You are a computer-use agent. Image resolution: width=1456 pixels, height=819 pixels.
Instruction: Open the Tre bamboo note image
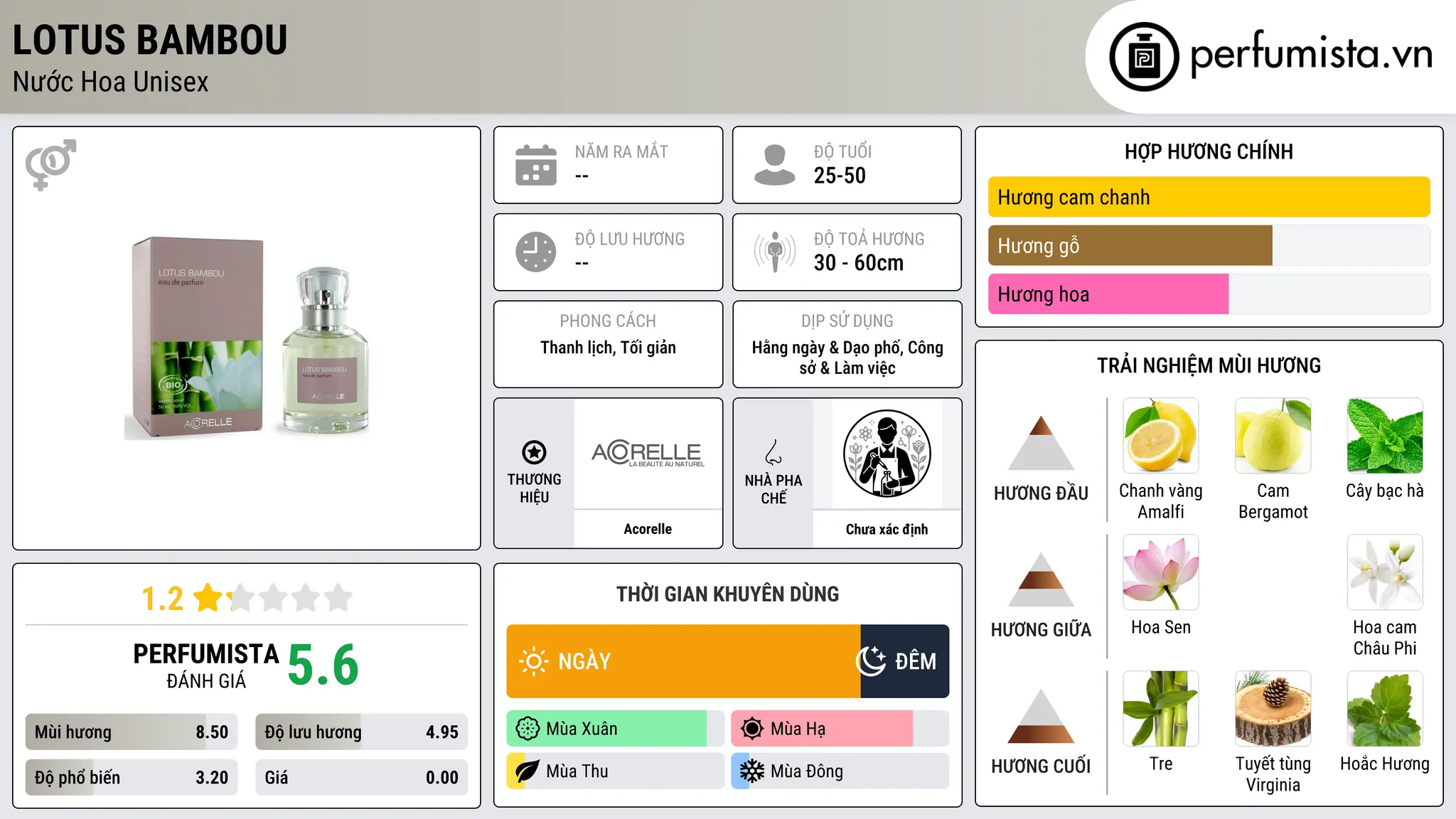click(1161, 709)
